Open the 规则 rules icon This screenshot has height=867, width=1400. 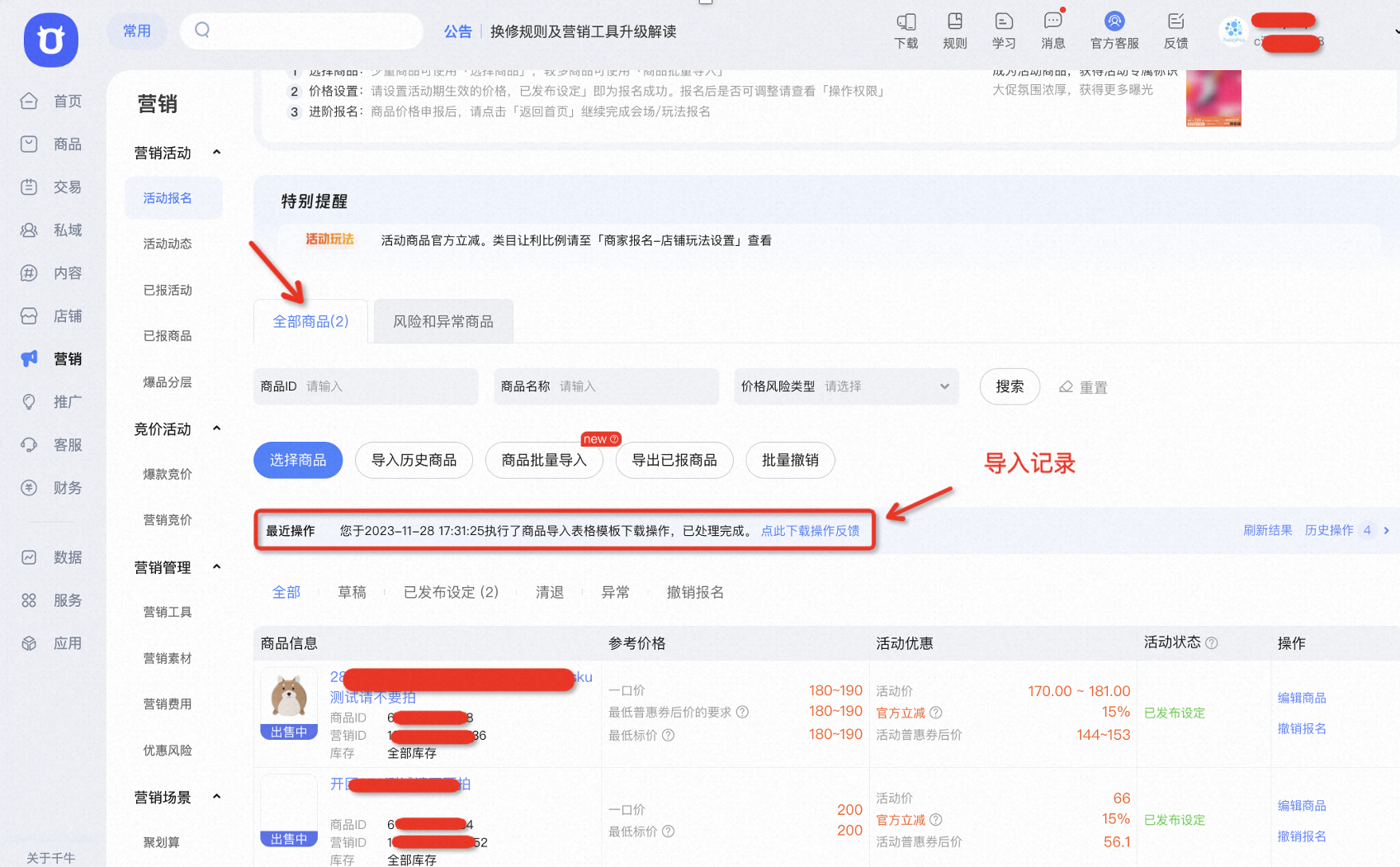(x=955, y=21)
